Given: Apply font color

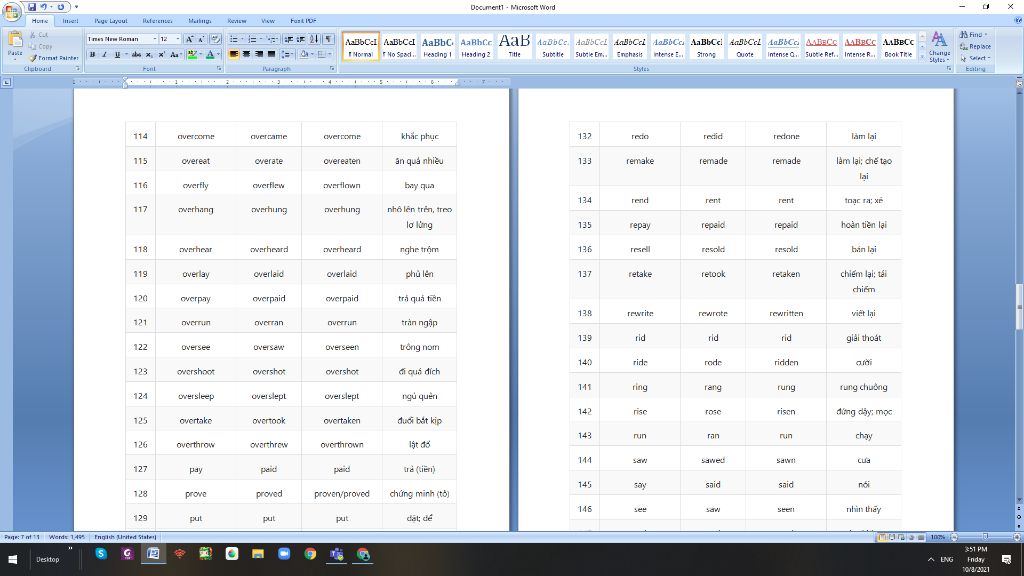Looking at the screenshot, I should coord(210,55).
